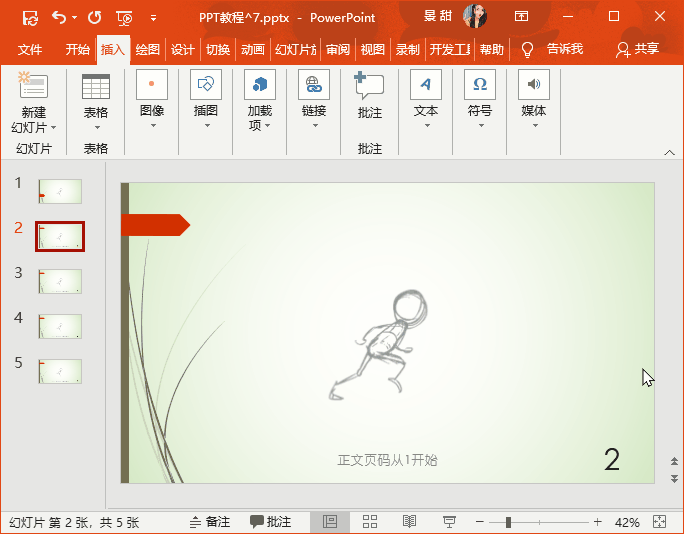Viewport: 684px width, 534px height.
Task: Click the 符号 omega symbol icon
Action: point(480,84)
